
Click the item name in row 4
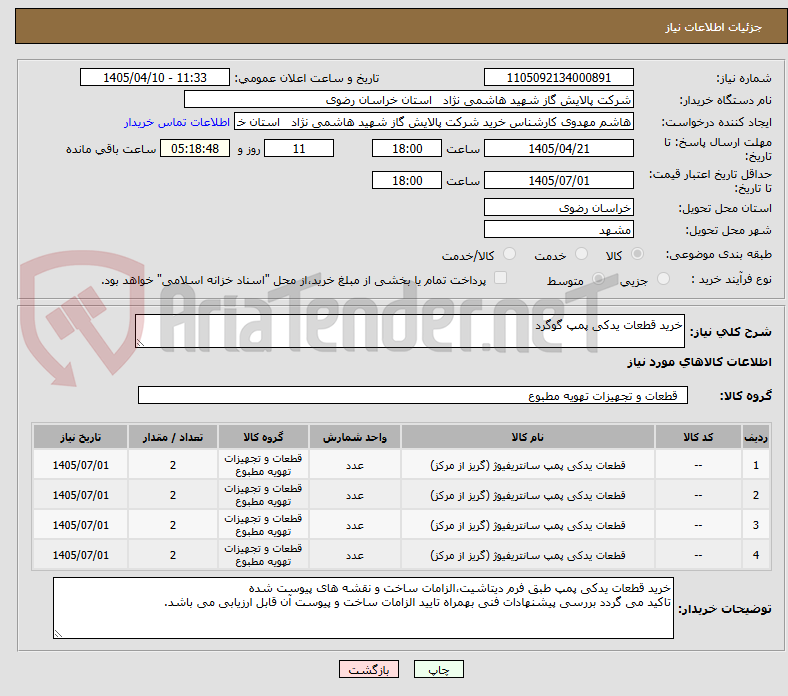click(528, 555)
